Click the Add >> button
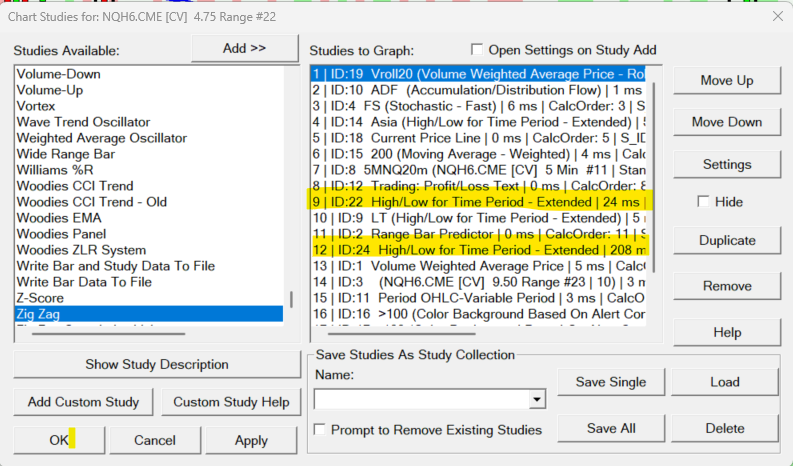This screenshot has width=793, height=466. 244,48
